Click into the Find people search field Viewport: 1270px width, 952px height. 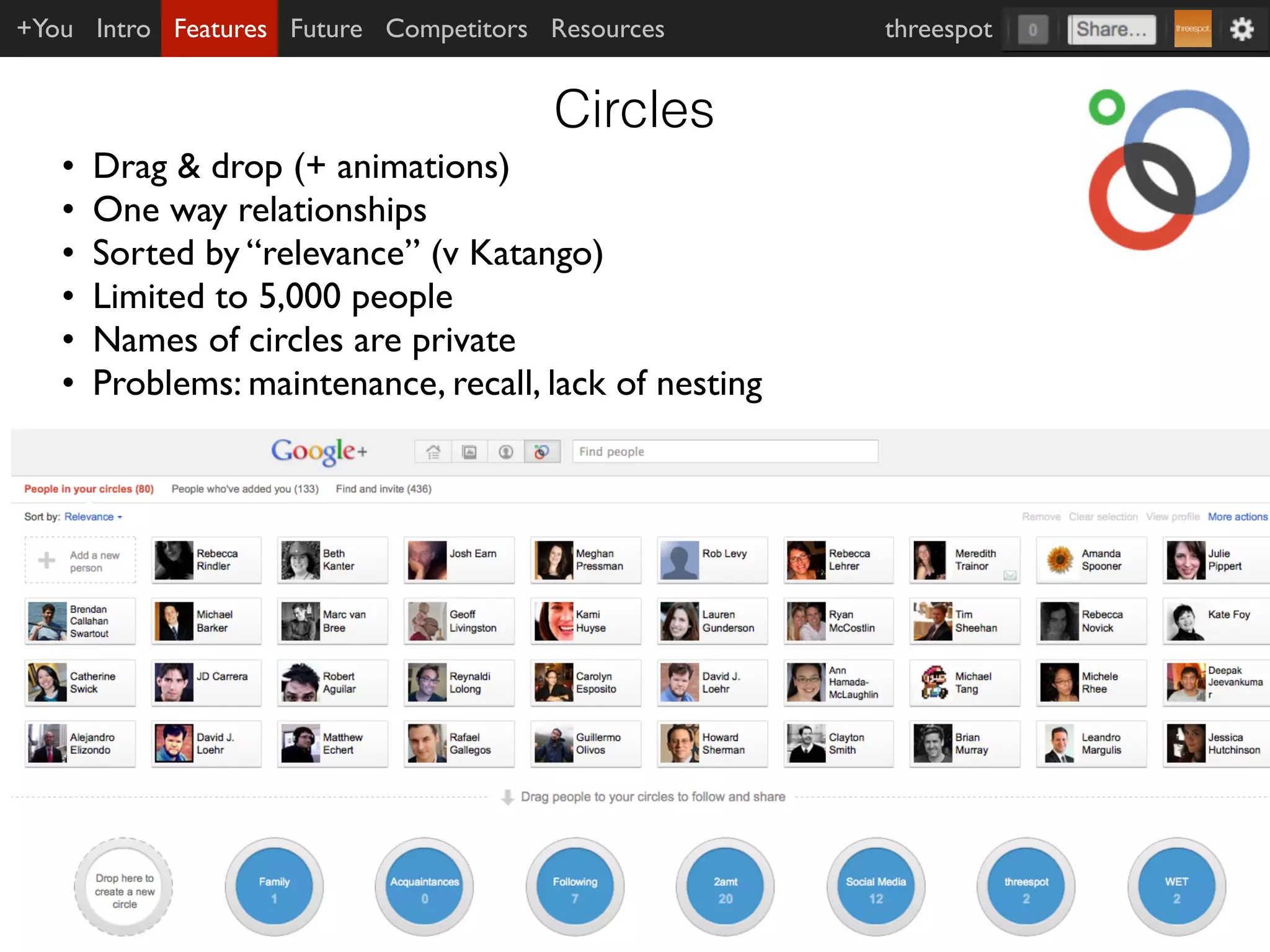(725, 452)
